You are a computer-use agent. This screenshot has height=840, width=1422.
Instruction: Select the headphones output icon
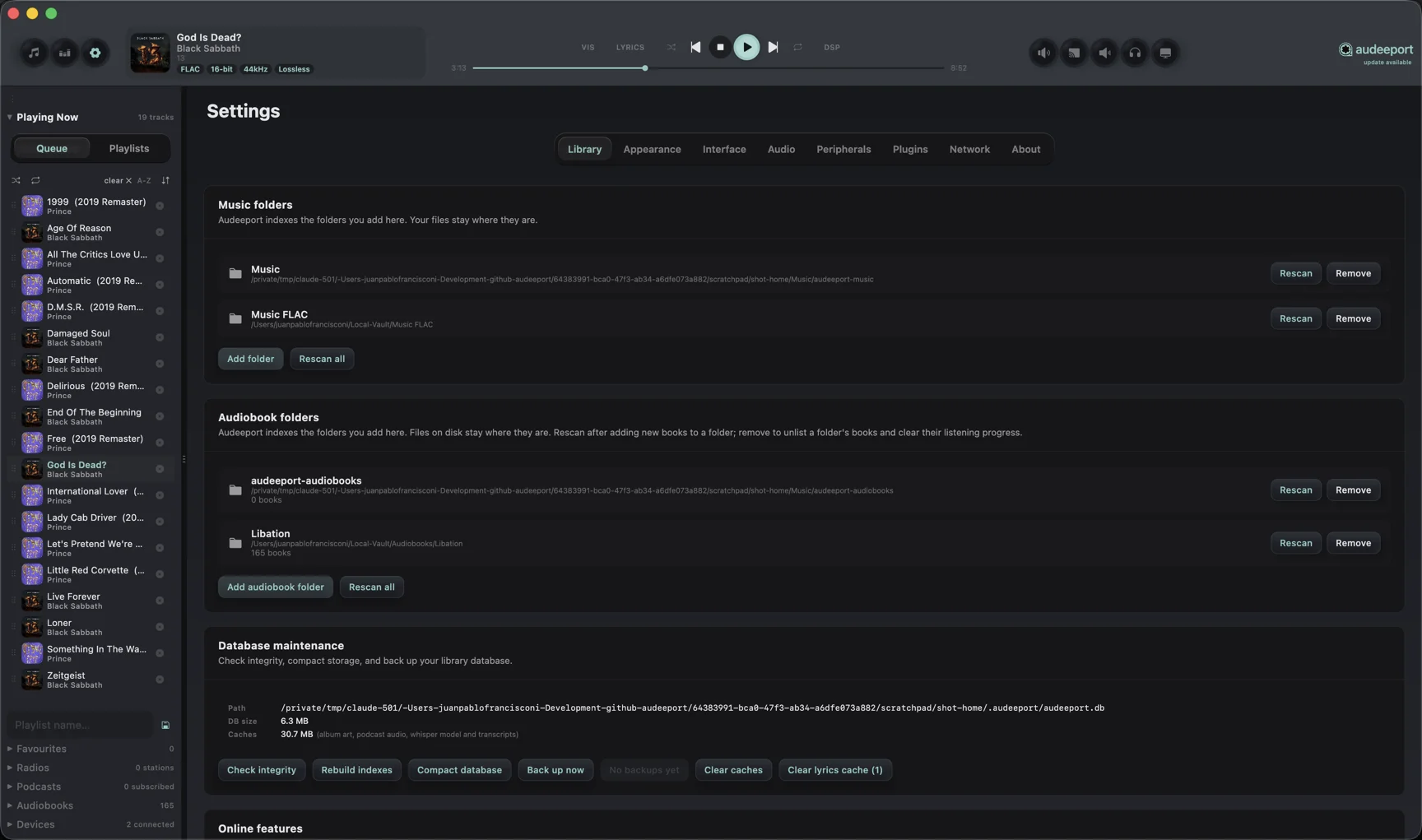(x=1135, y=53)
